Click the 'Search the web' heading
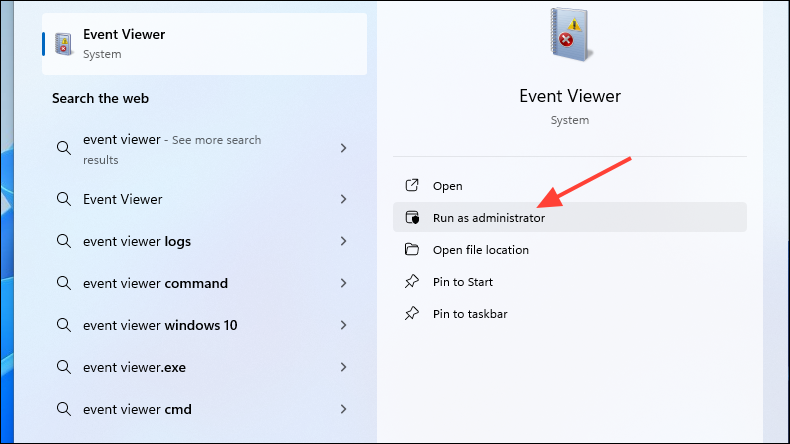This screenshot has height=444, width=790. (100, 98)
